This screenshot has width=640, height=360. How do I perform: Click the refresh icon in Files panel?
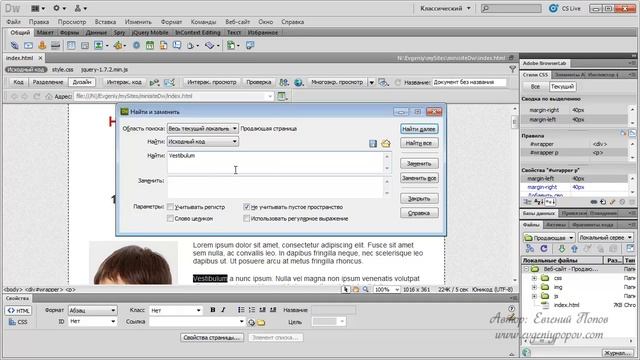point(544,248)
